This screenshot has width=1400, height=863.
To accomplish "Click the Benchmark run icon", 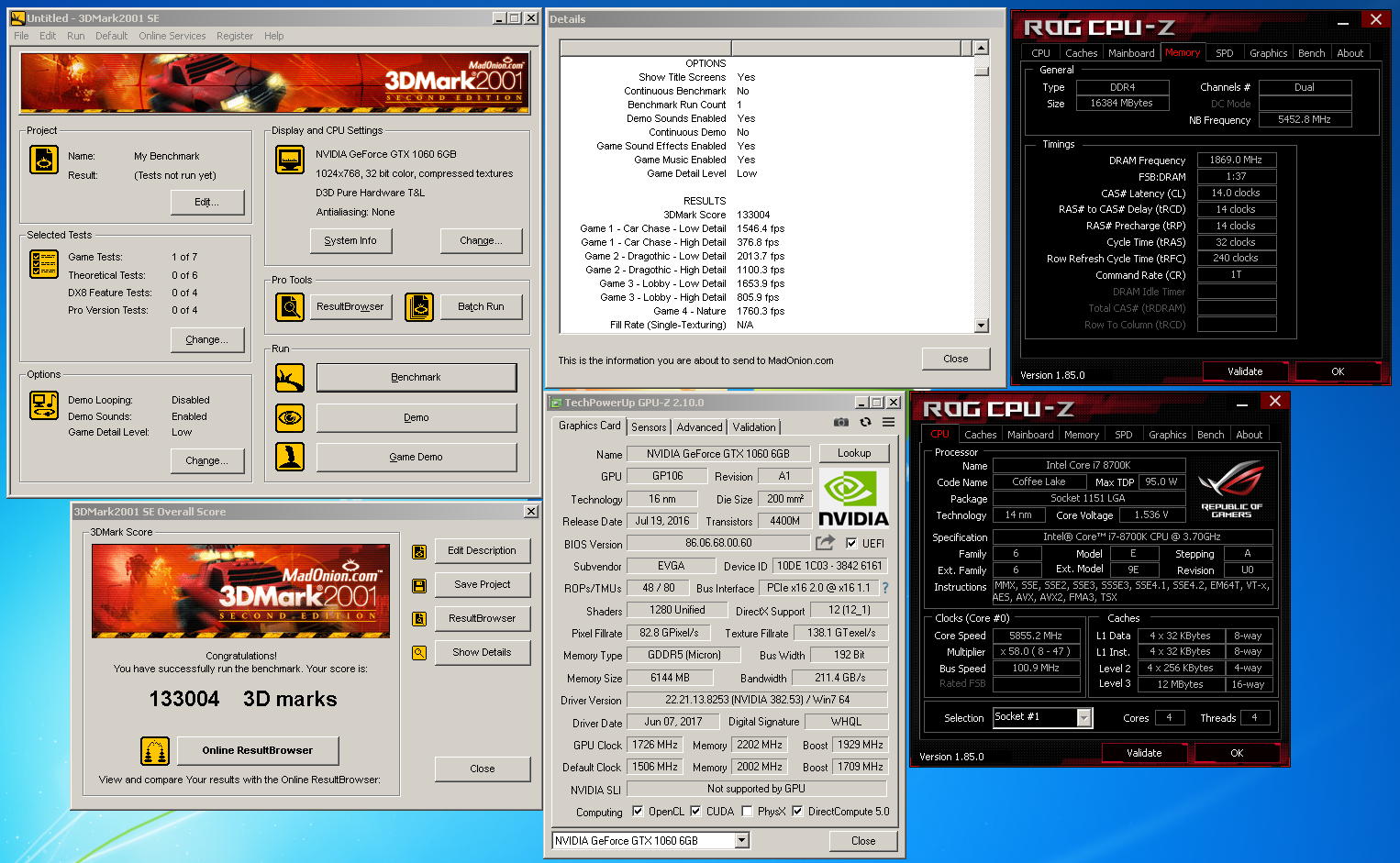I will click(290, 378).
